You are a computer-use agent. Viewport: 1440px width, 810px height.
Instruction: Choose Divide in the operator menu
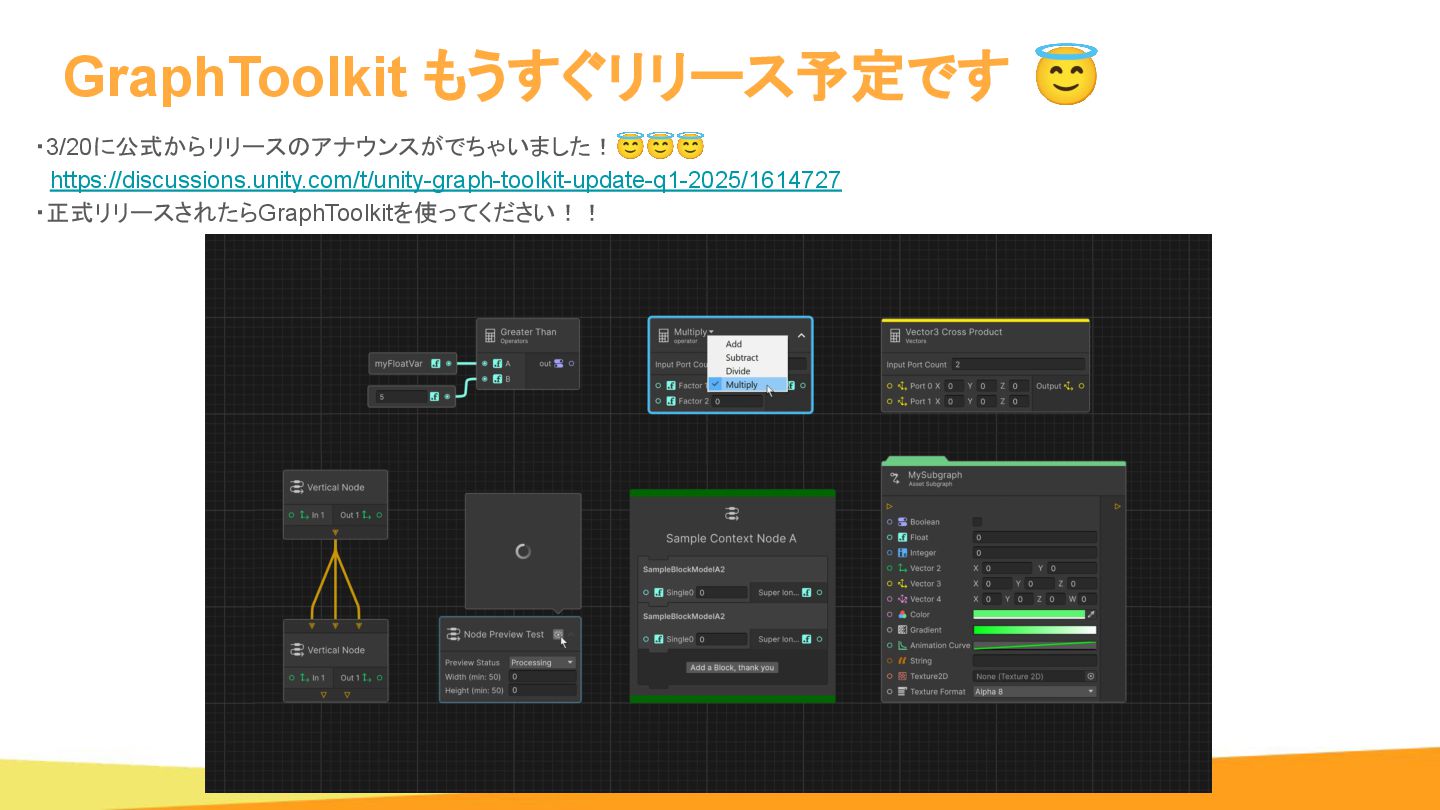click(x=747, y=371)
